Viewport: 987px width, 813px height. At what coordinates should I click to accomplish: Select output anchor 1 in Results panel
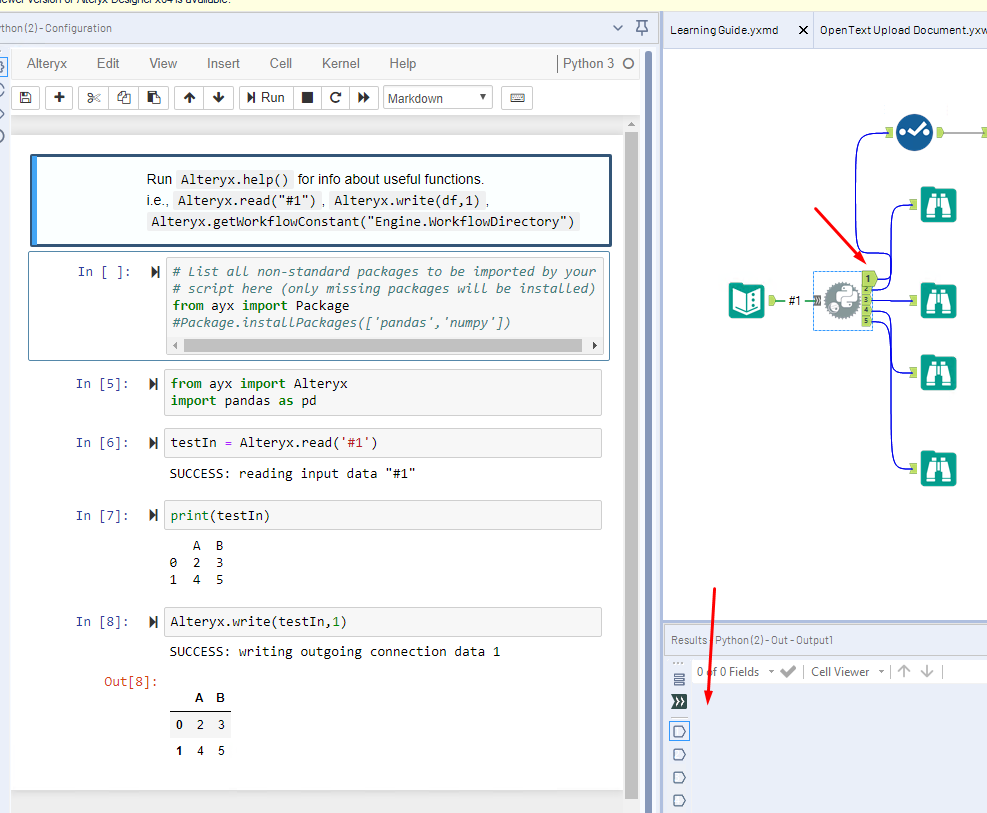click(x=679, y=731)
